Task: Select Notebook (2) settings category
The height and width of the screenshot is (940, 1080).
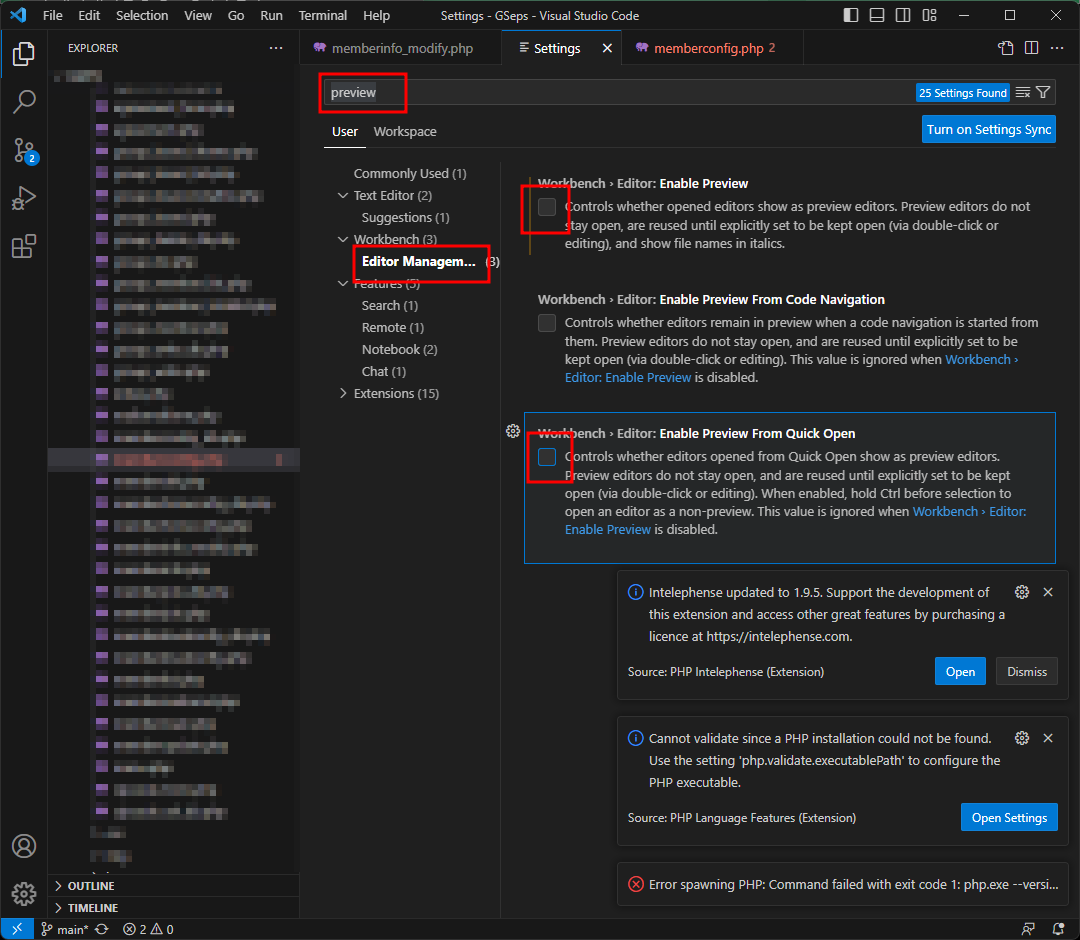Action: click(x=399, y=349)
